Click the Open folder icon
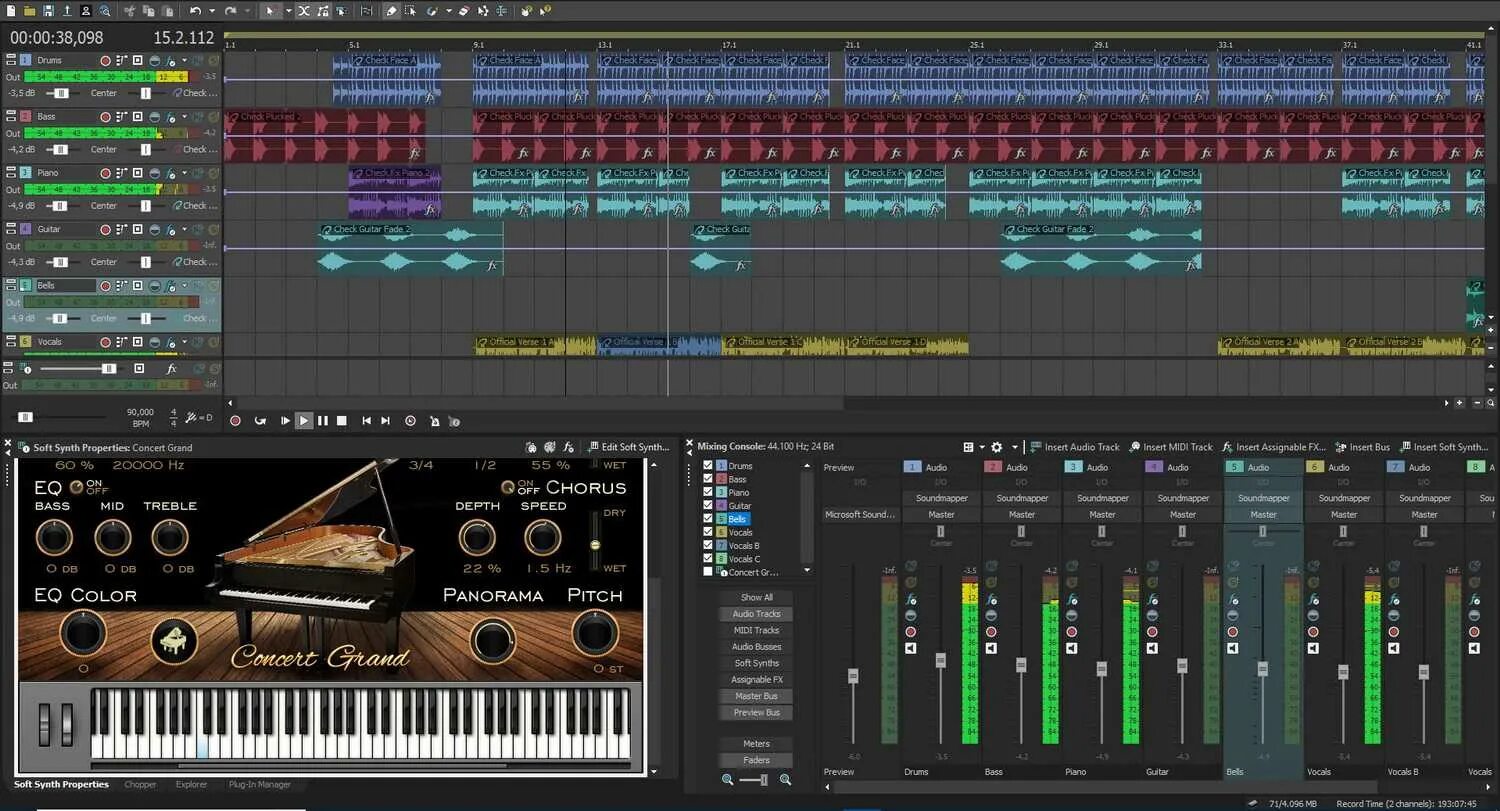The image size is (1500, 811). click(29, 11)
